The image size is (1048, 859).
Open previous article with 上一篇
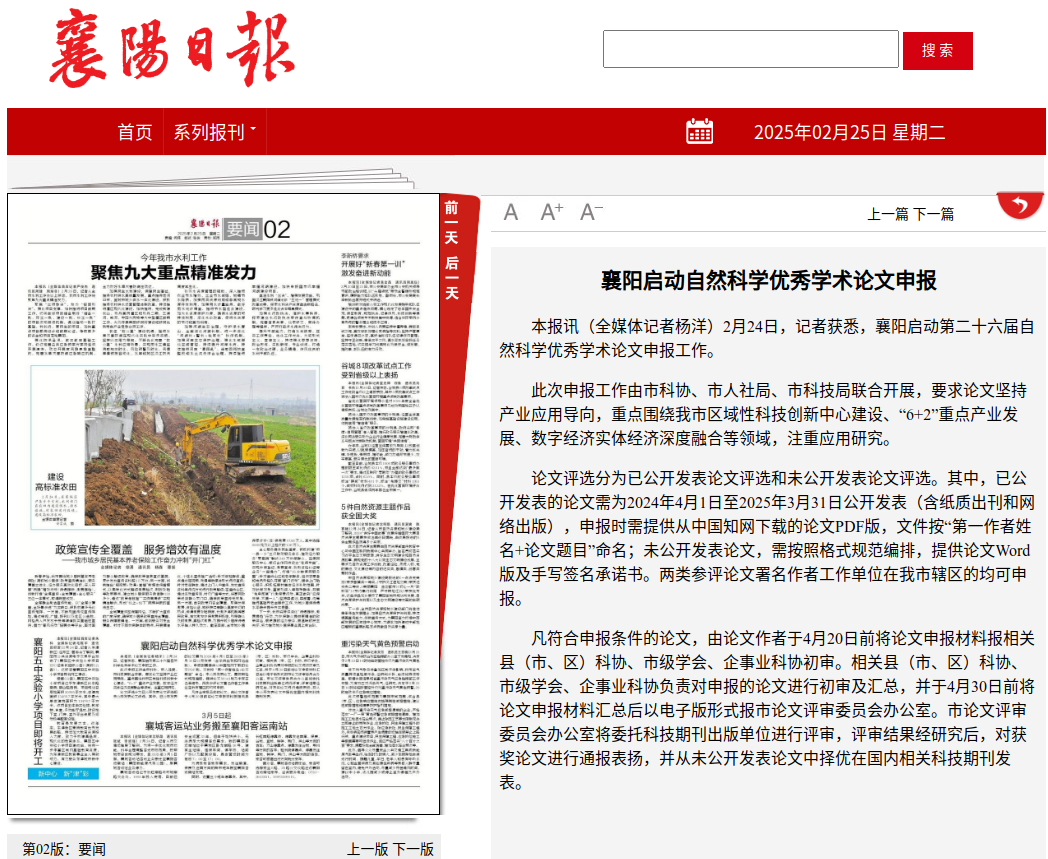tap(887, 213)
